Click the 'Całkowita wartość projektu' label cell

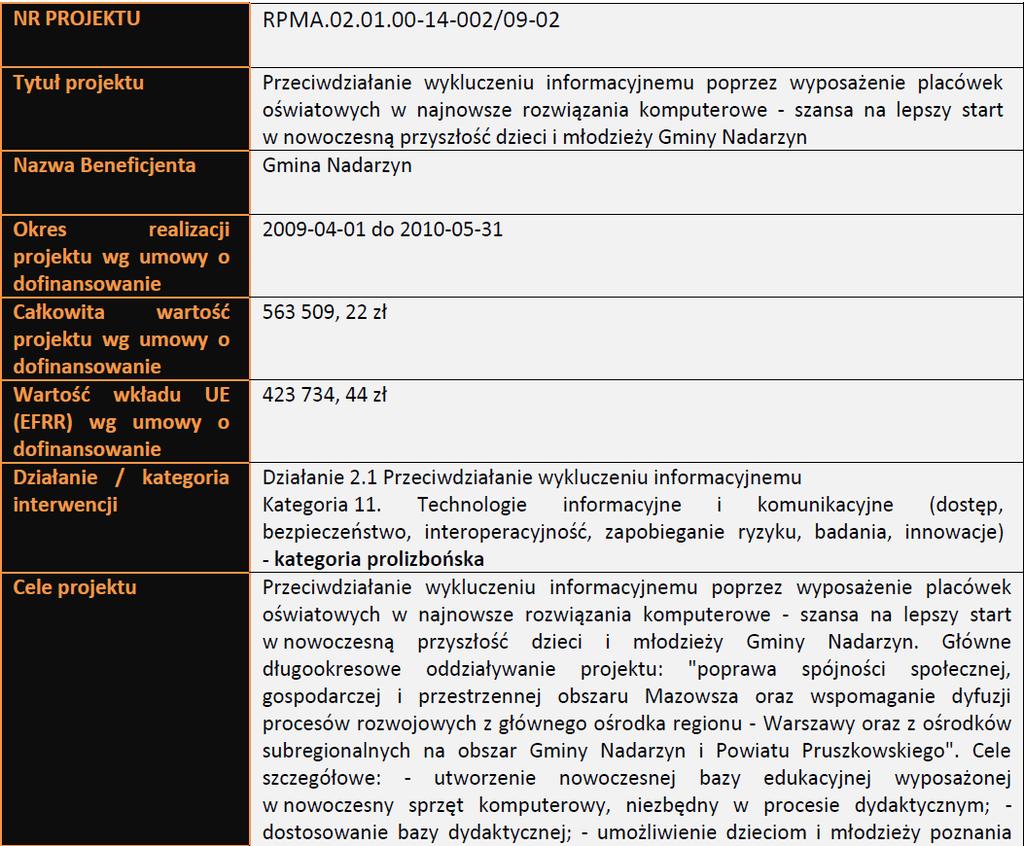click(x=125, y=338)
